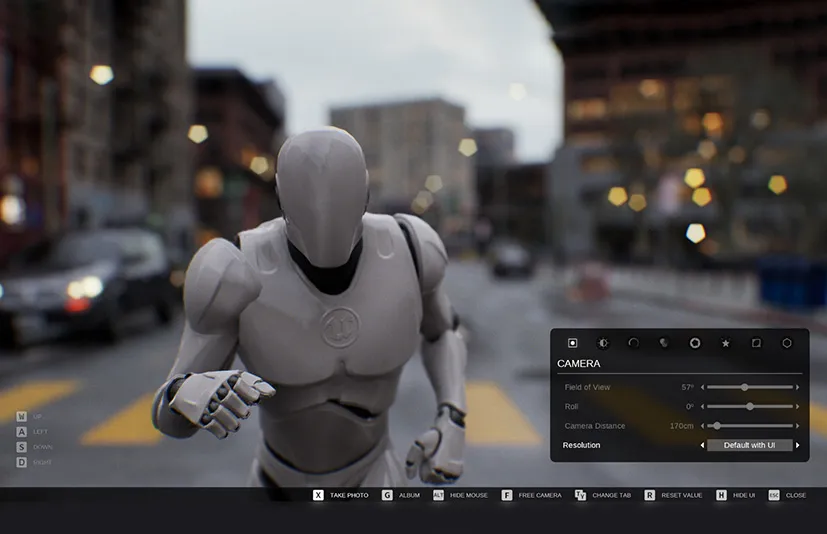Click the 'LEFT' movement label
Screen dimensions: 827x534
41,432
